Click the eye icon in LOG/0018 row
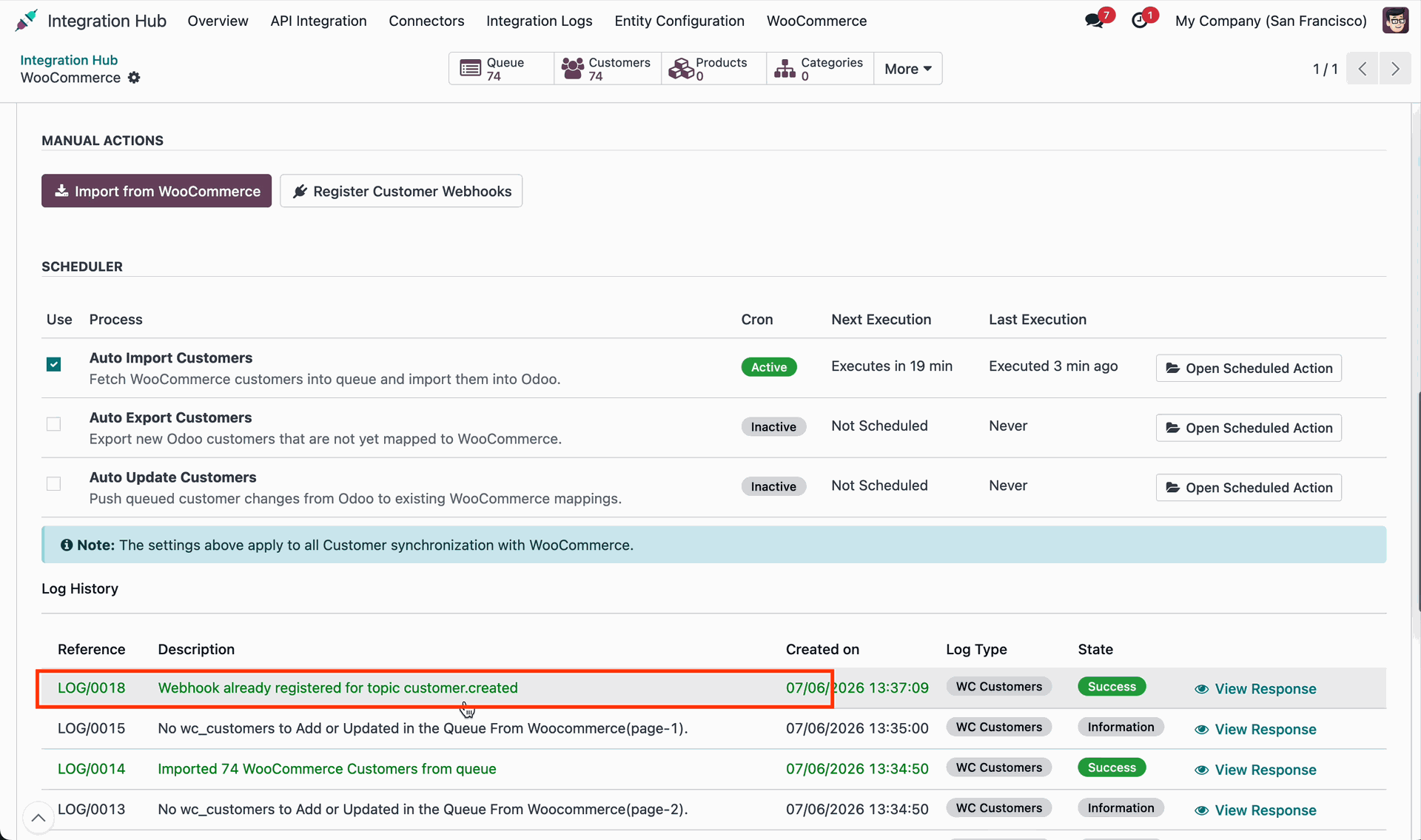1421x840 pixels. click(1201, 689)
